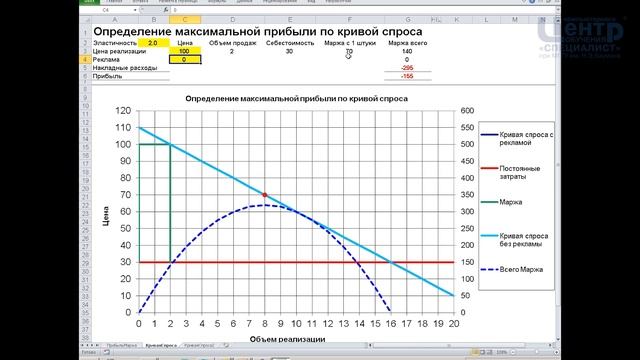Open the Insert Function fx button
Screen dimensions: 640x360
(166, 10)
